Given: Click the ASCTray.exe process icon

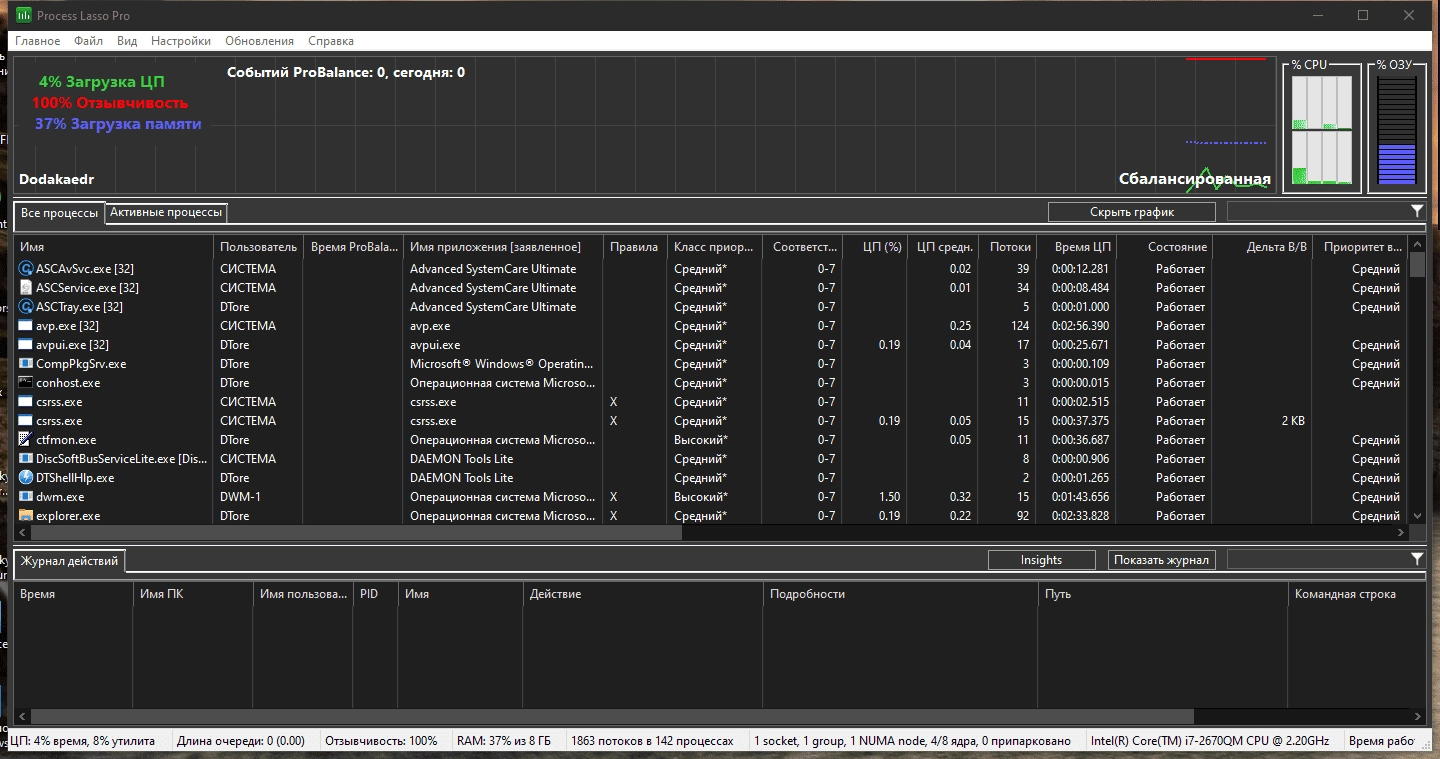Looking at the screenshot, I should [26, 307].
